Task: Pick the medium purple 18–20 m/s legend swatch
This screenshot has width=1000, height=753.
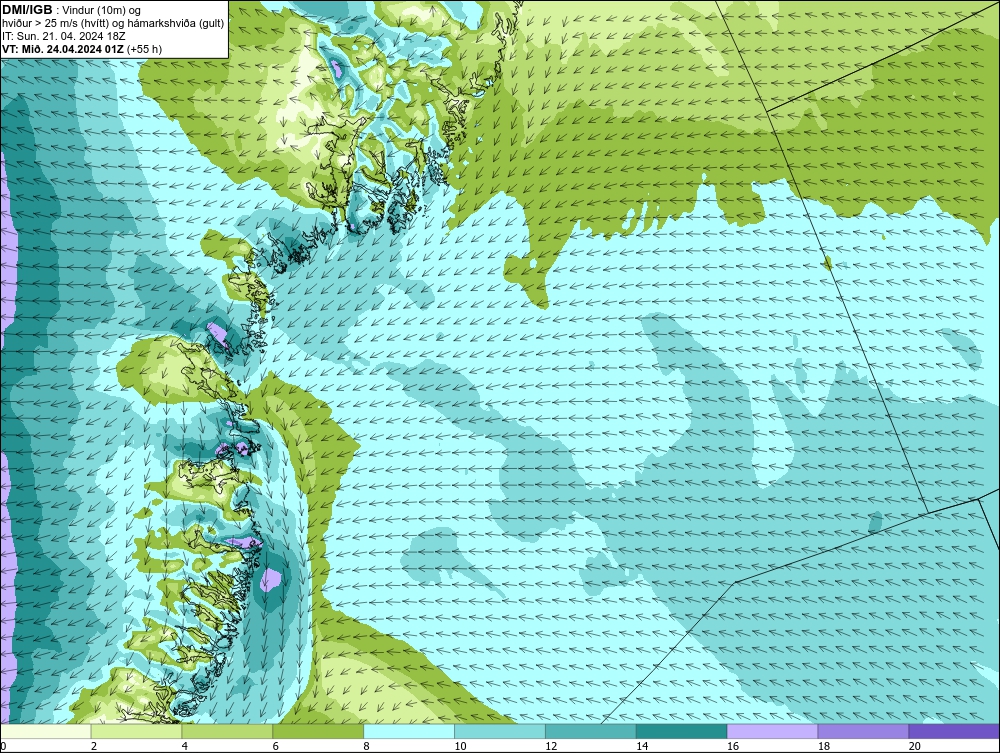Action: [x=863, y=731]
